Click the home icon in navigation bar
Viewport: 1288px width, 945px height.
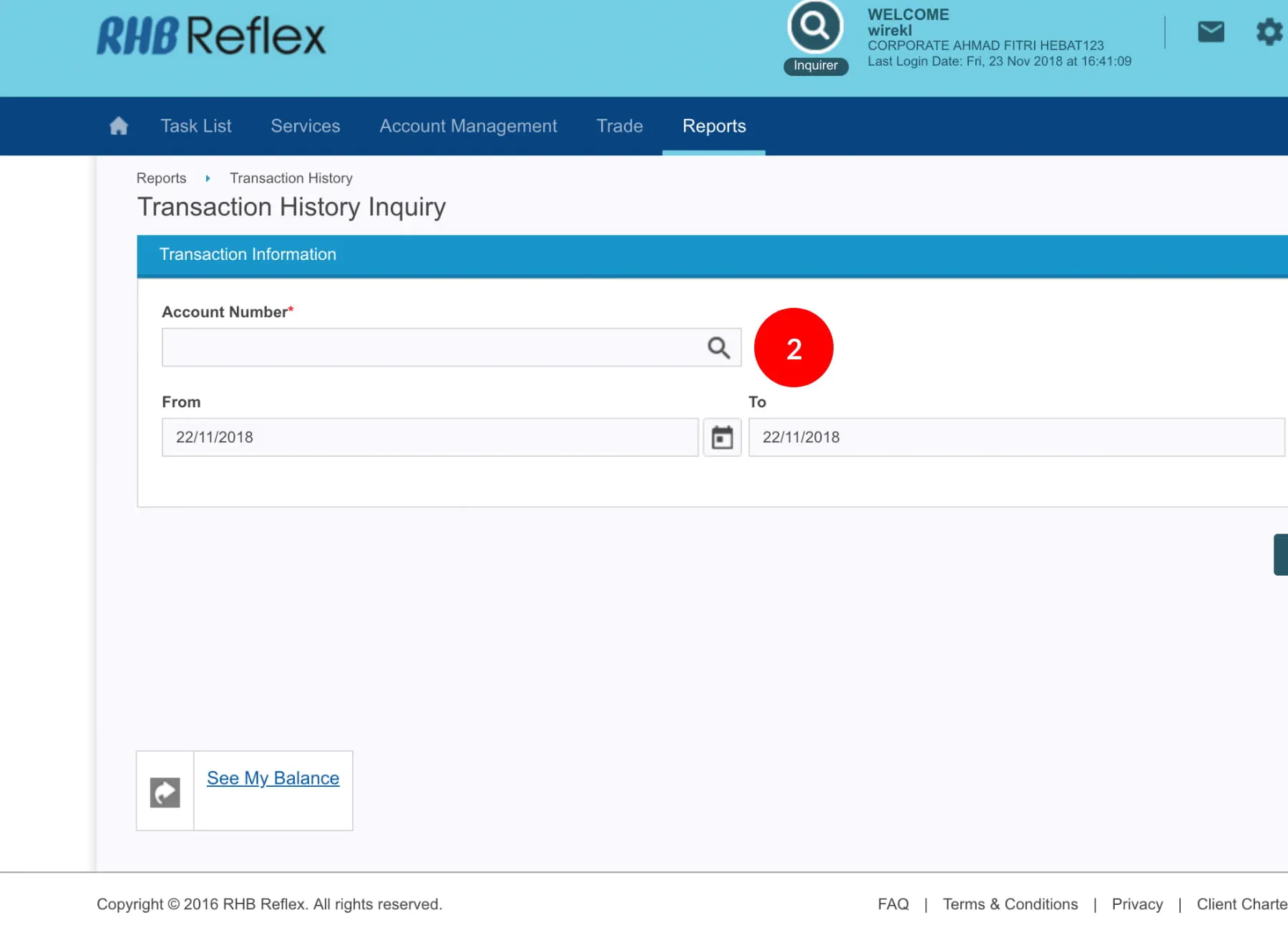click(119, 126)
